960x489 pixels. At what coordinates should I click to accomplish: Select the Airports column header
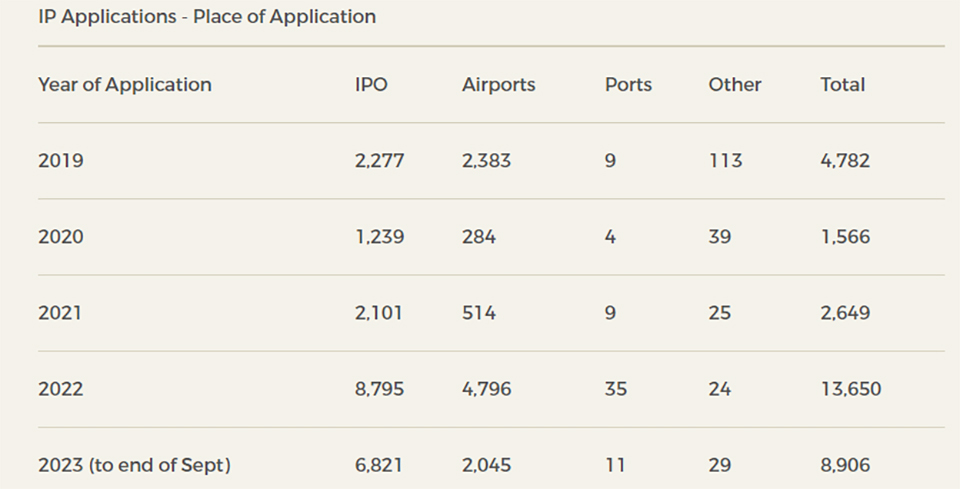(498, 85)
